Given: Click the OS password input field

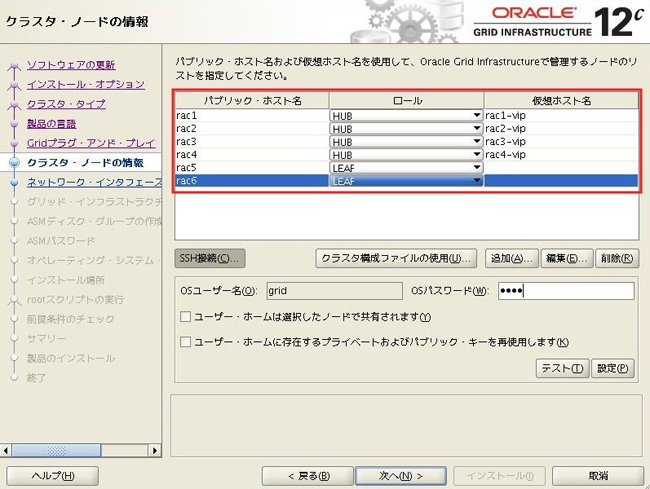Looking at the screenshot, I should tap(565, 291).
